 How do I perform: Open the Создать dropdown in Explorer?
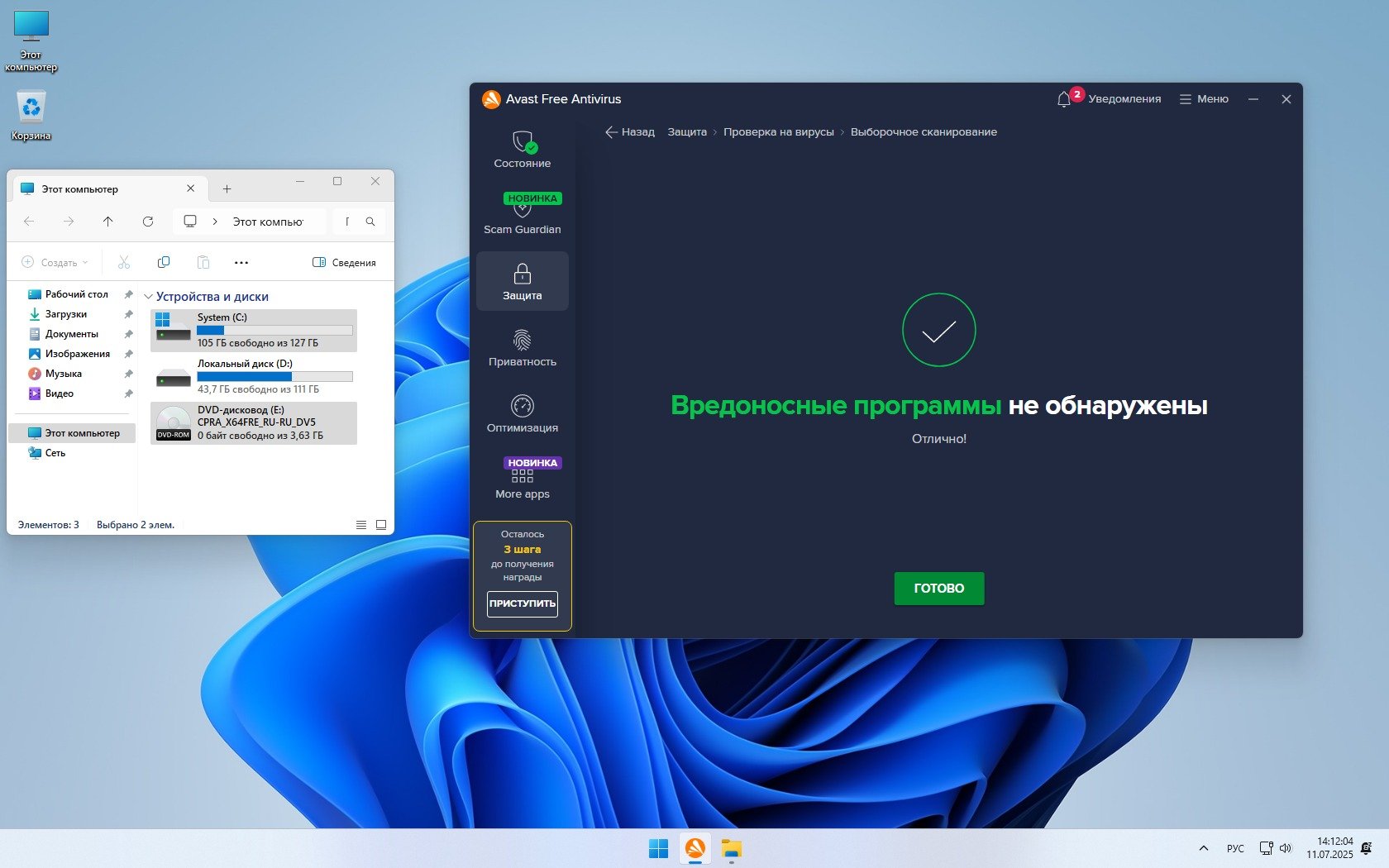tap(55, 262)
